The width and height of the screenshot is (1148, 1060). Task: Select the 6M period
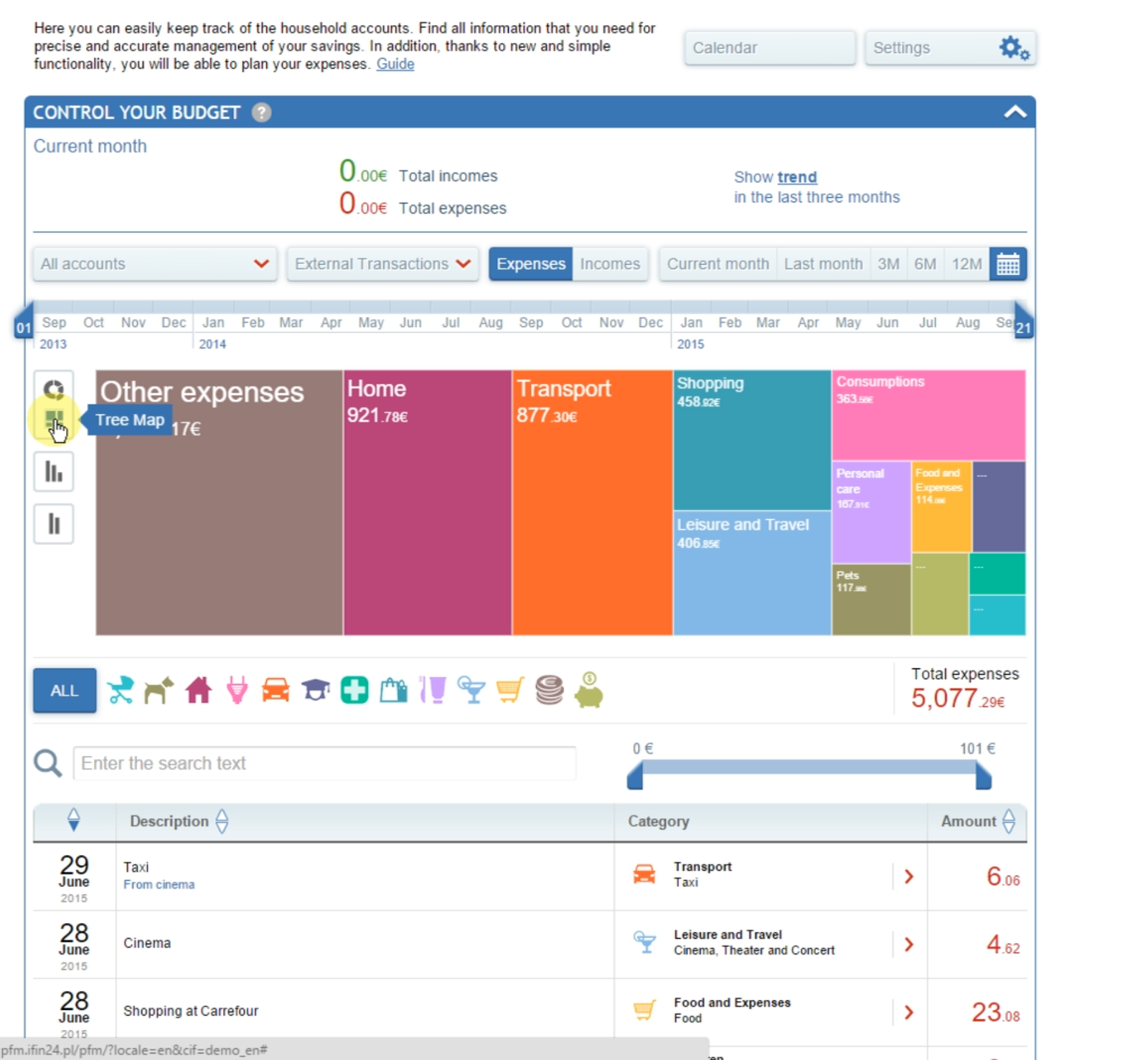(x=925, y=264)
